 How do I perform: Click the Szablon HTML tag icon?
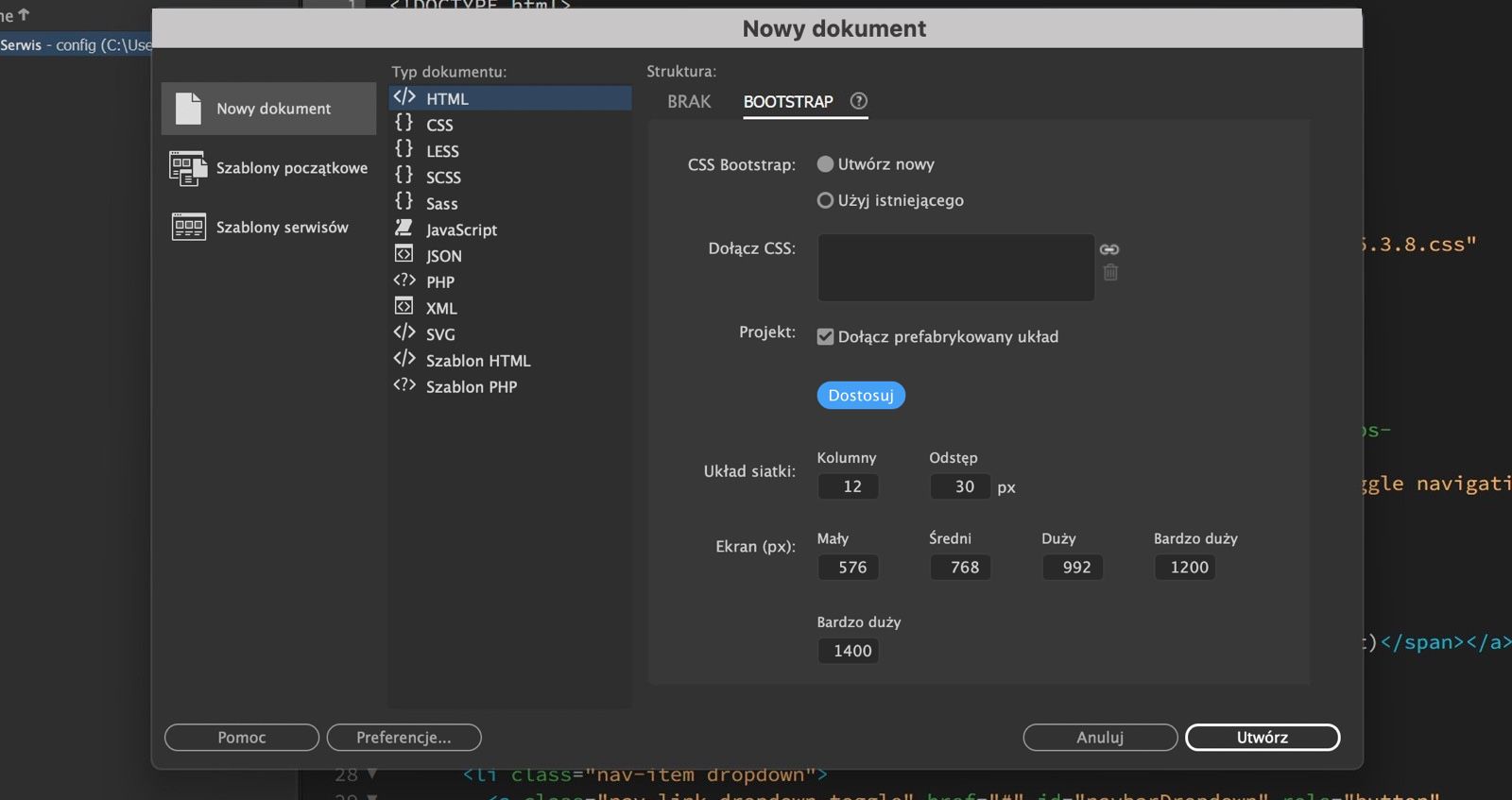(x=404, y=359)
